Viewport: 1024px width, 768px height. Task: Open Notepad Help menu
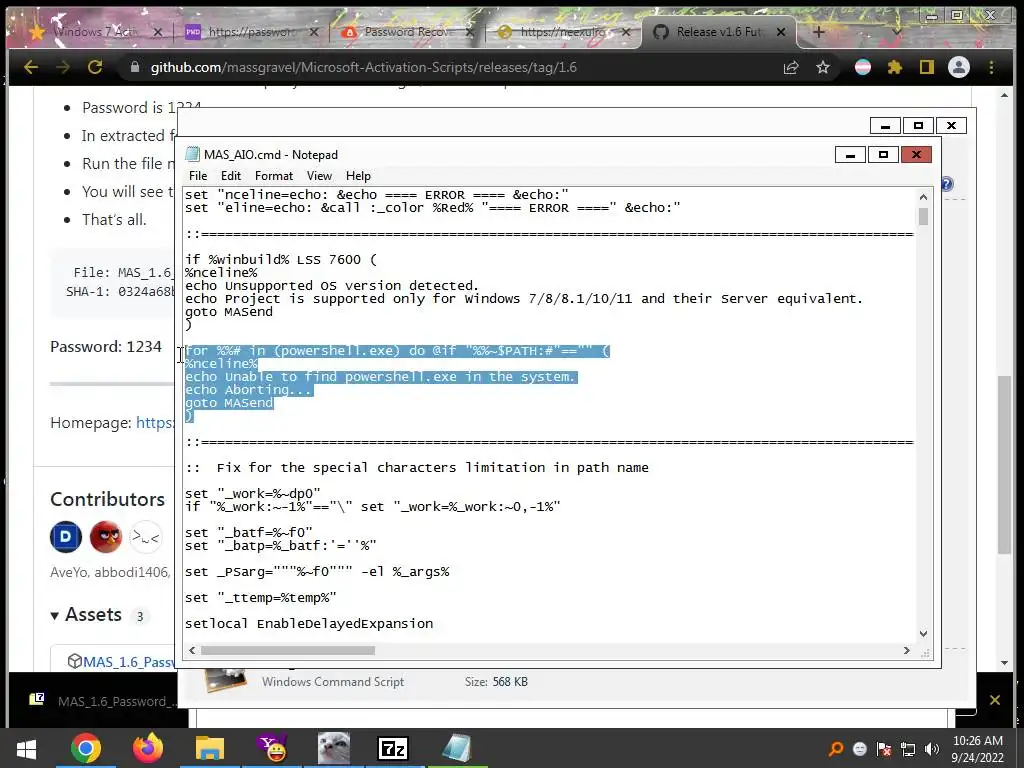pos(358,176)
